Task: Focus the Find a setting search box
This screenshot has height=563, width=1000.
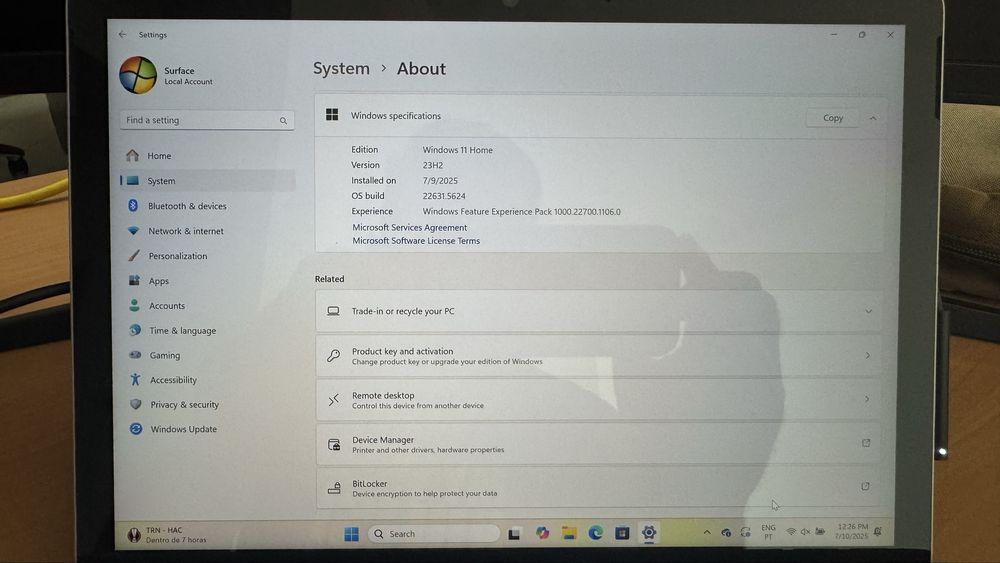Action: [x=207, y=120]
